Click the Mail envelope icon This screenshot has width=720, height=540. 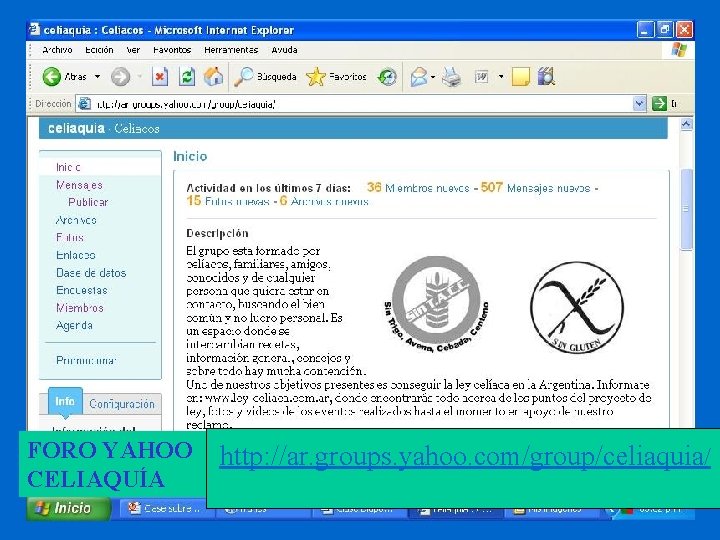[419, 77]
